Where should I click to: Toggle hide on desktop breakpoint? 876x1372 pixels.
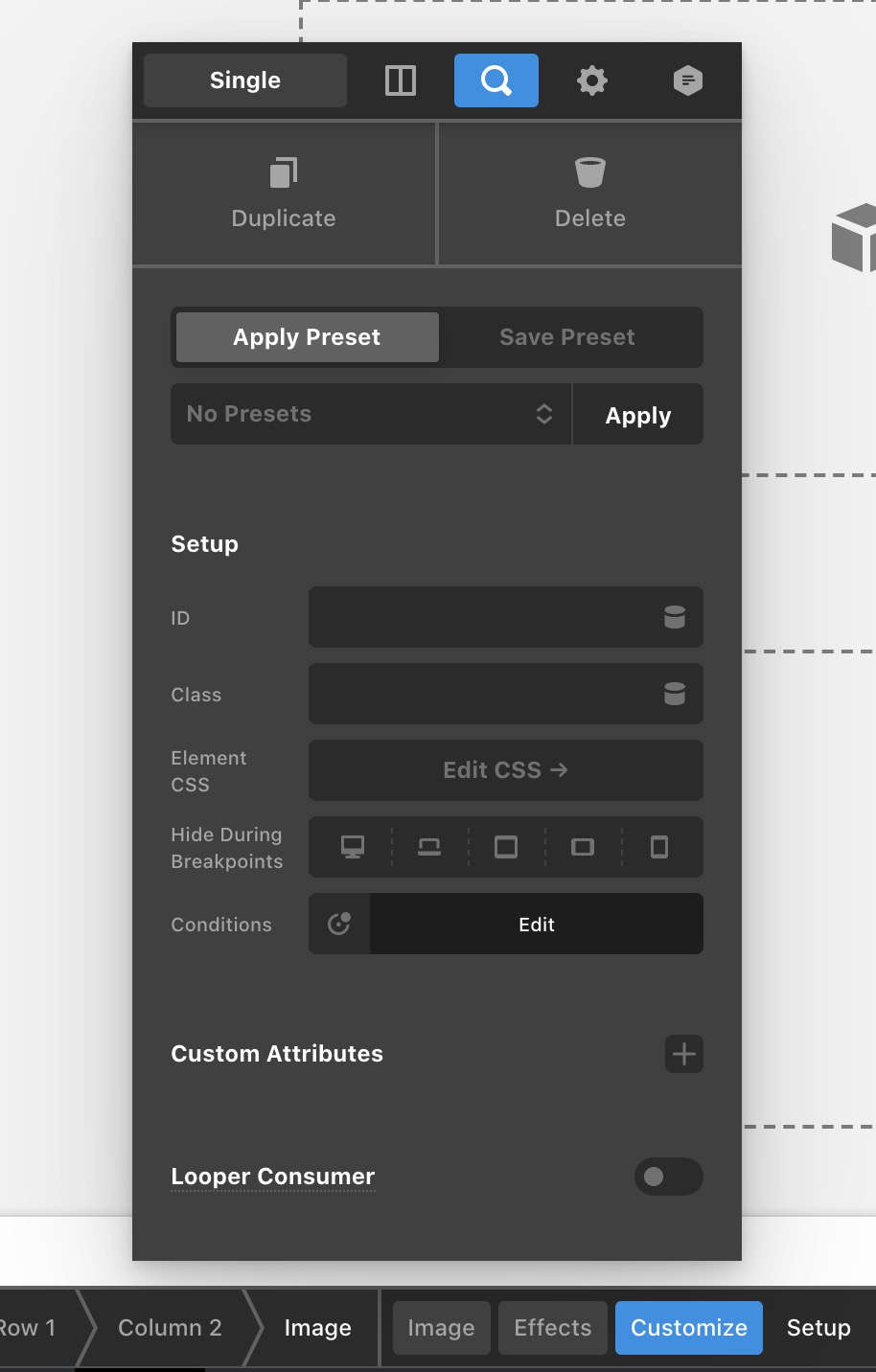(x=353, y=847)
